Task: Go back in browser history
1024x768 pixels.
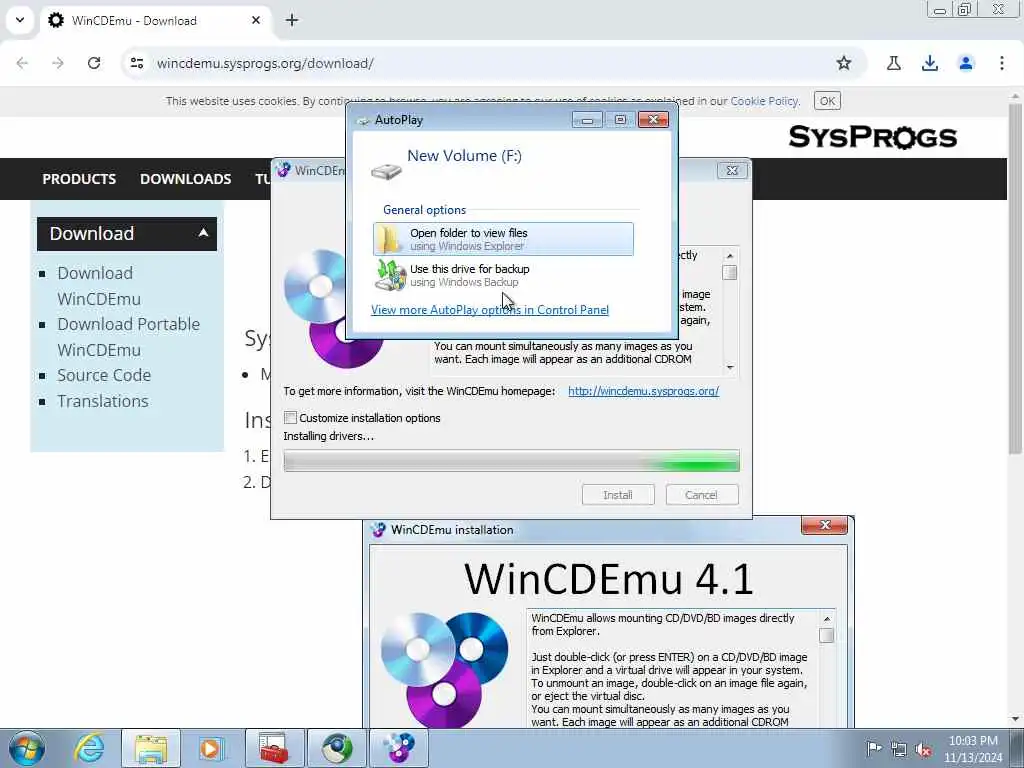Action: point(22,63)
